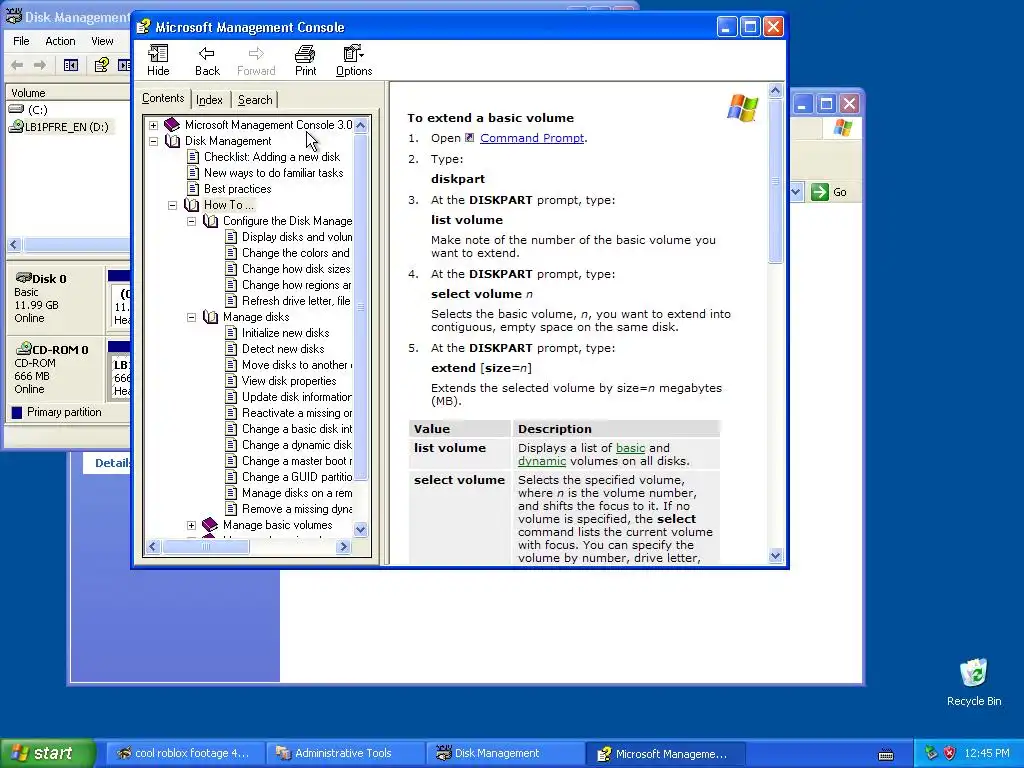Open the View disk properties topic
1024x768 pixels.
[x=289, y=381]
